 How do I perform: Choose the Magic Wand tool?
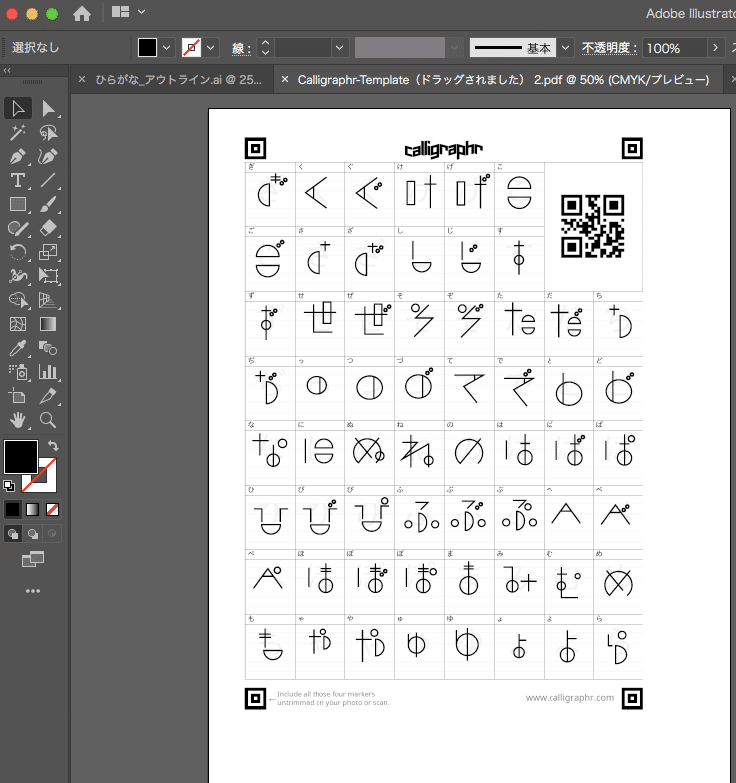[18, 132]
